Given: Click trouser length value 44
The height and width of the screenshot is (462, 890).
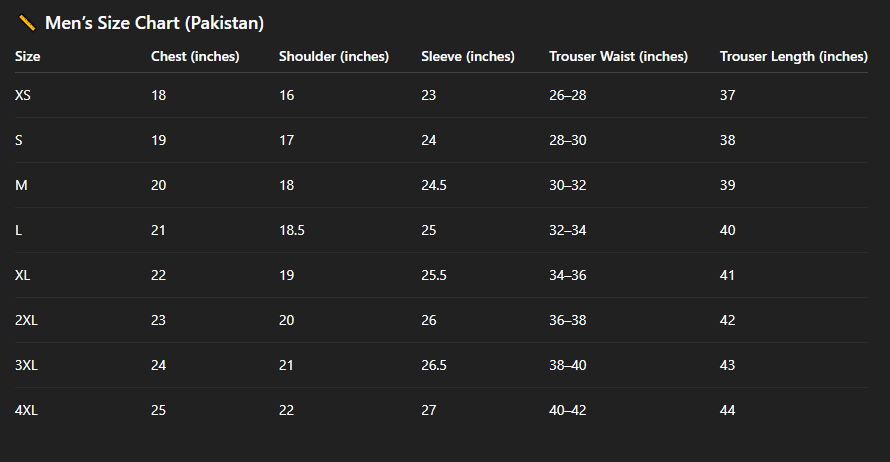Looking at the screenshot, I should pyautogui.click(x=727, y=410).
